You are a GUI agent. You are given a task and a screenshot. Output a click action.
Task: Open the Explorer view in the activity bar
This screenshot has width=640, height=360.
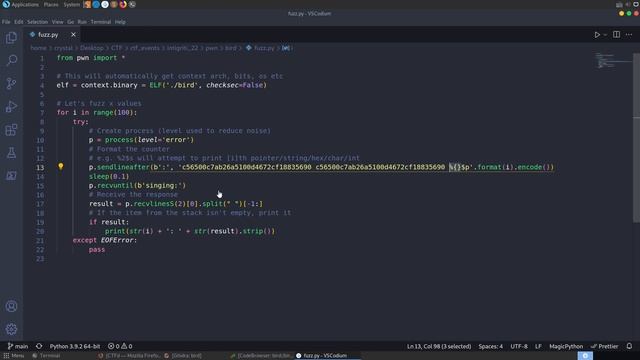pyautogui.click(x=11, y=38)
